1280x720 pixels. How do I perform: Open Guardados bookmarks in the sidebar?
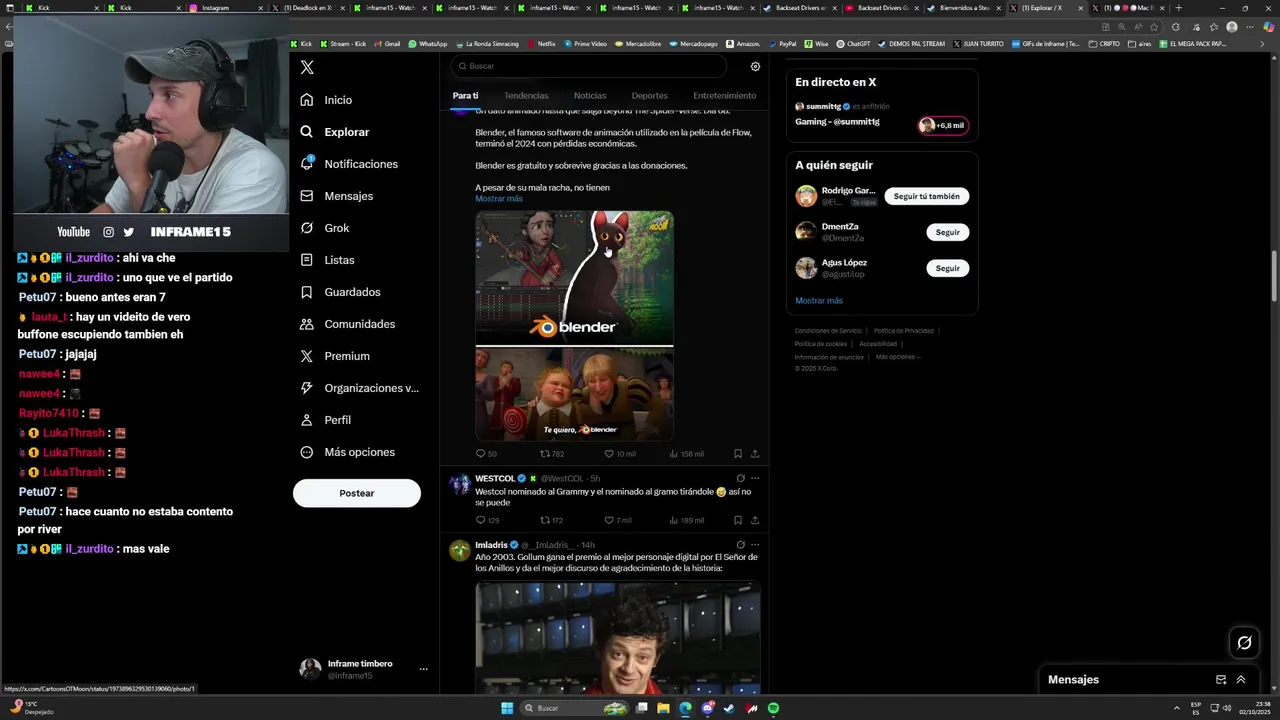341,292
